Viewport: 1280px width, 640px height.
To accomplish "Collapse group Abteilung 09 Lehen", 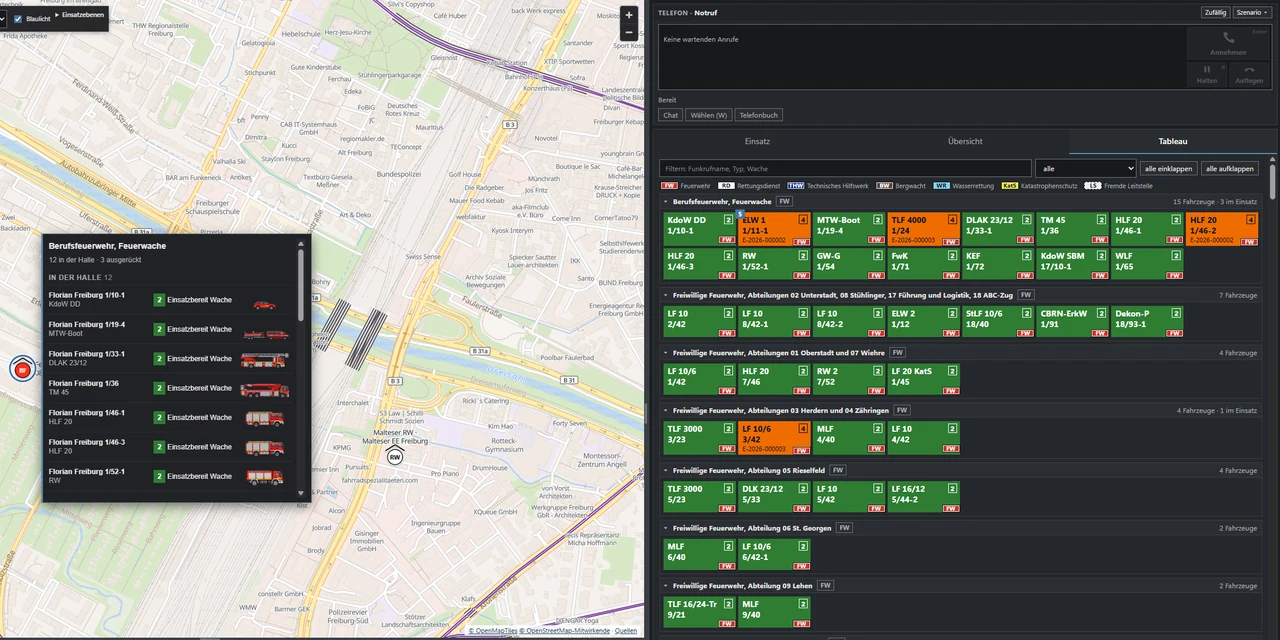I will click(667, 586).
